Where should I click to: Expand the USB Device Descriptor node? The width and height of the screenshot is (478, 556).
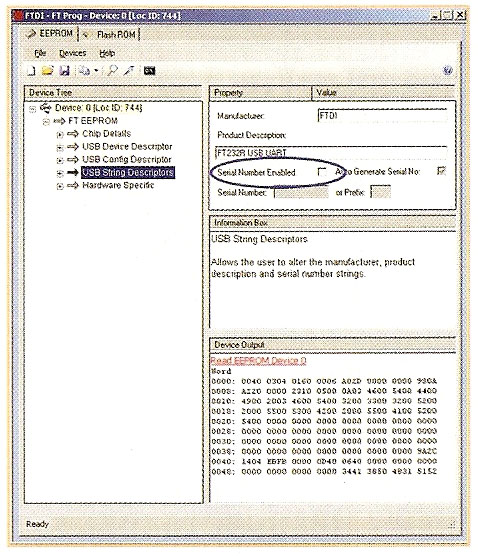pos(60,148)
